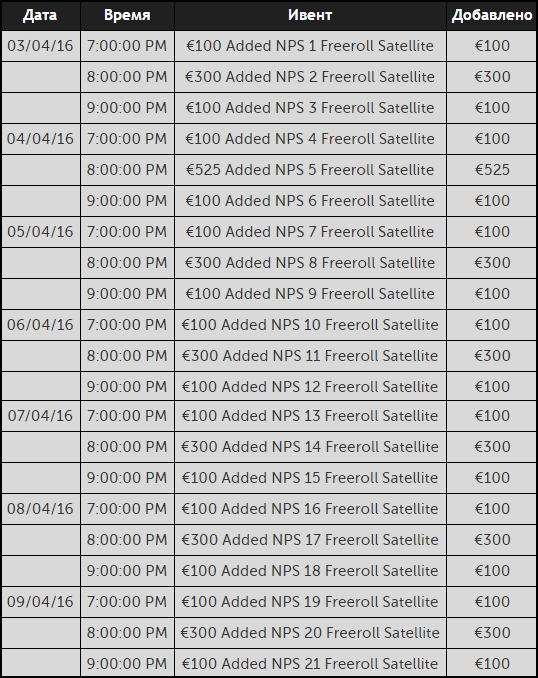Click the 06/04/16 date cell

coord(40,325)
